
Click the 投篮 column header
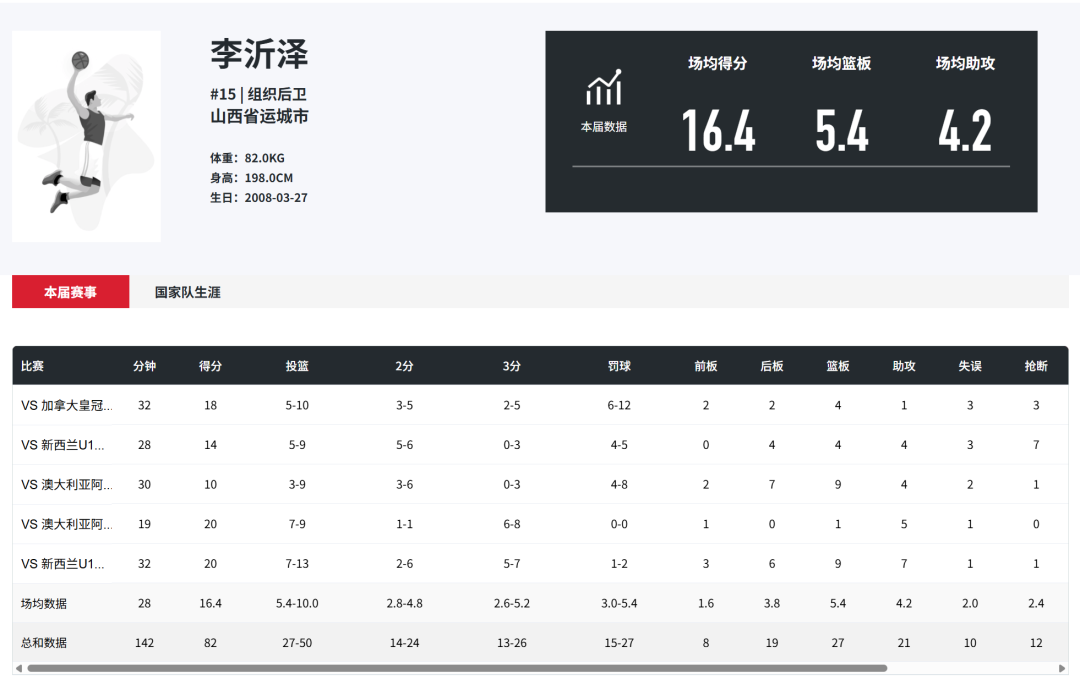(x=297, y=366)
